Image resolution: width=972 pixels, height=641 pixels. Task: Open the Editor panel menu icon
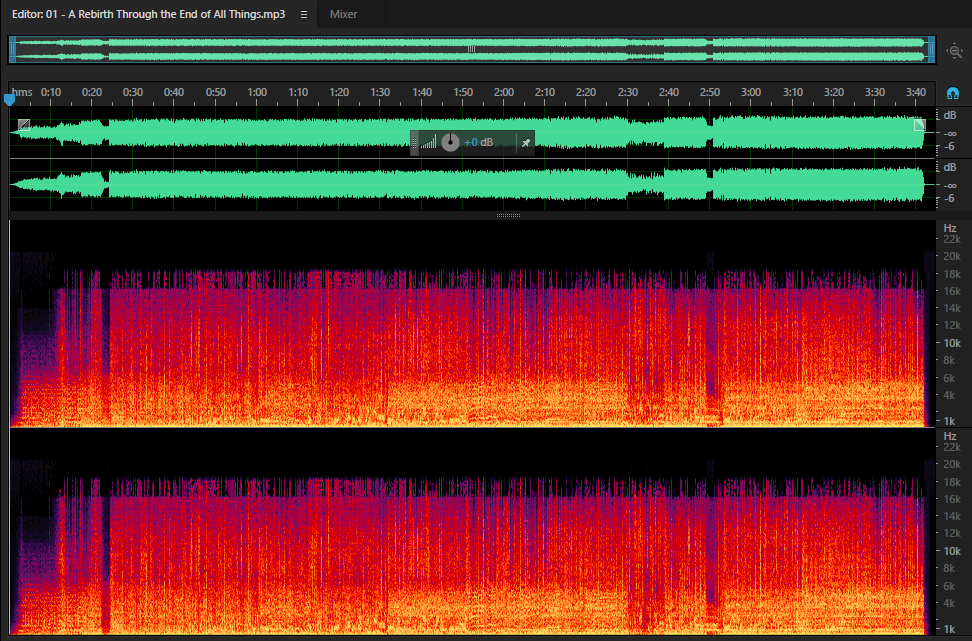(x=304, y=14)
